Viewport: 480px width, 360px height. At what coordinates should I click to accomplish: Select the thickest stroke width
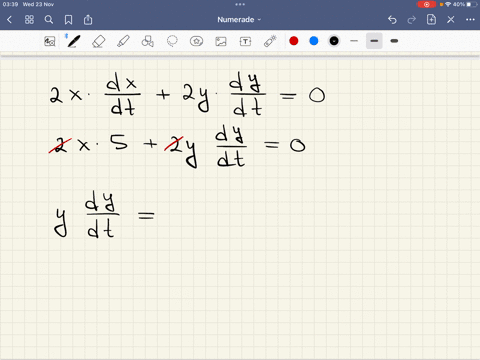coord(394,41)
